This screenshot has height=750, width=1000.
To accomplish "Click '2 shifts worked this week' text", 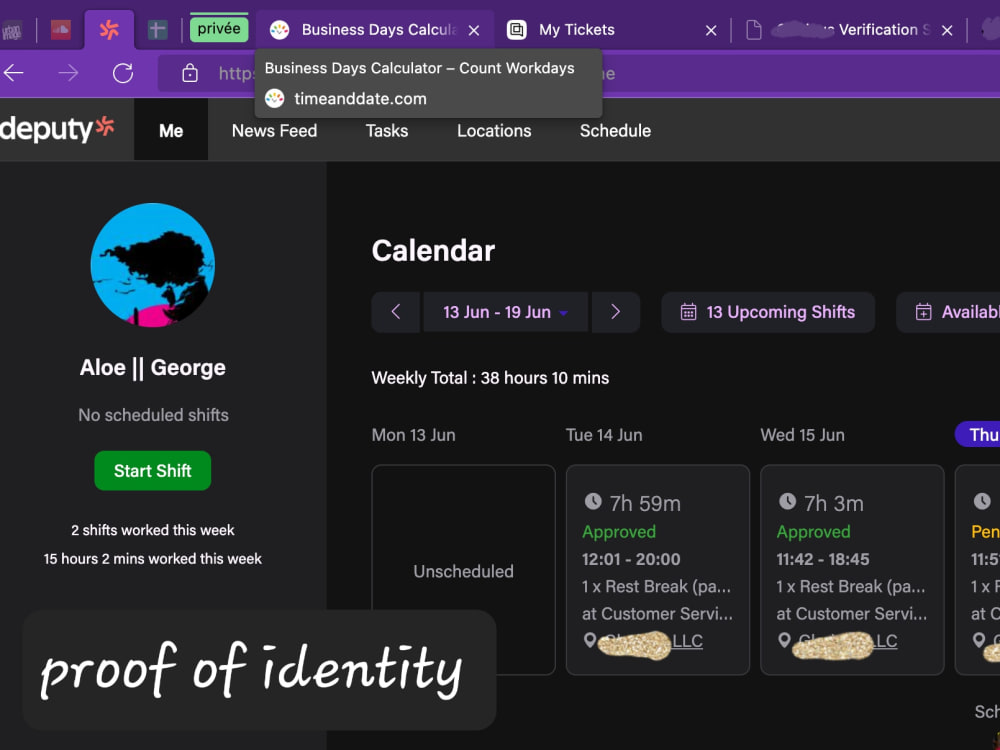I will 152,530.
